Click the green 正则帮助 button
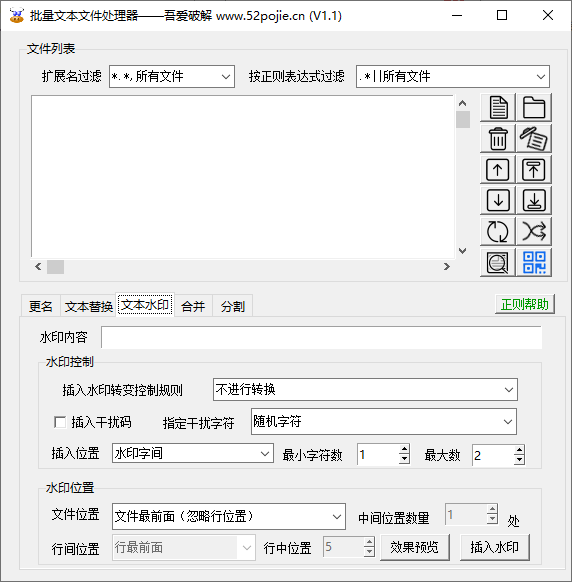This screenshot has height=582, width=572. [524, 304]
